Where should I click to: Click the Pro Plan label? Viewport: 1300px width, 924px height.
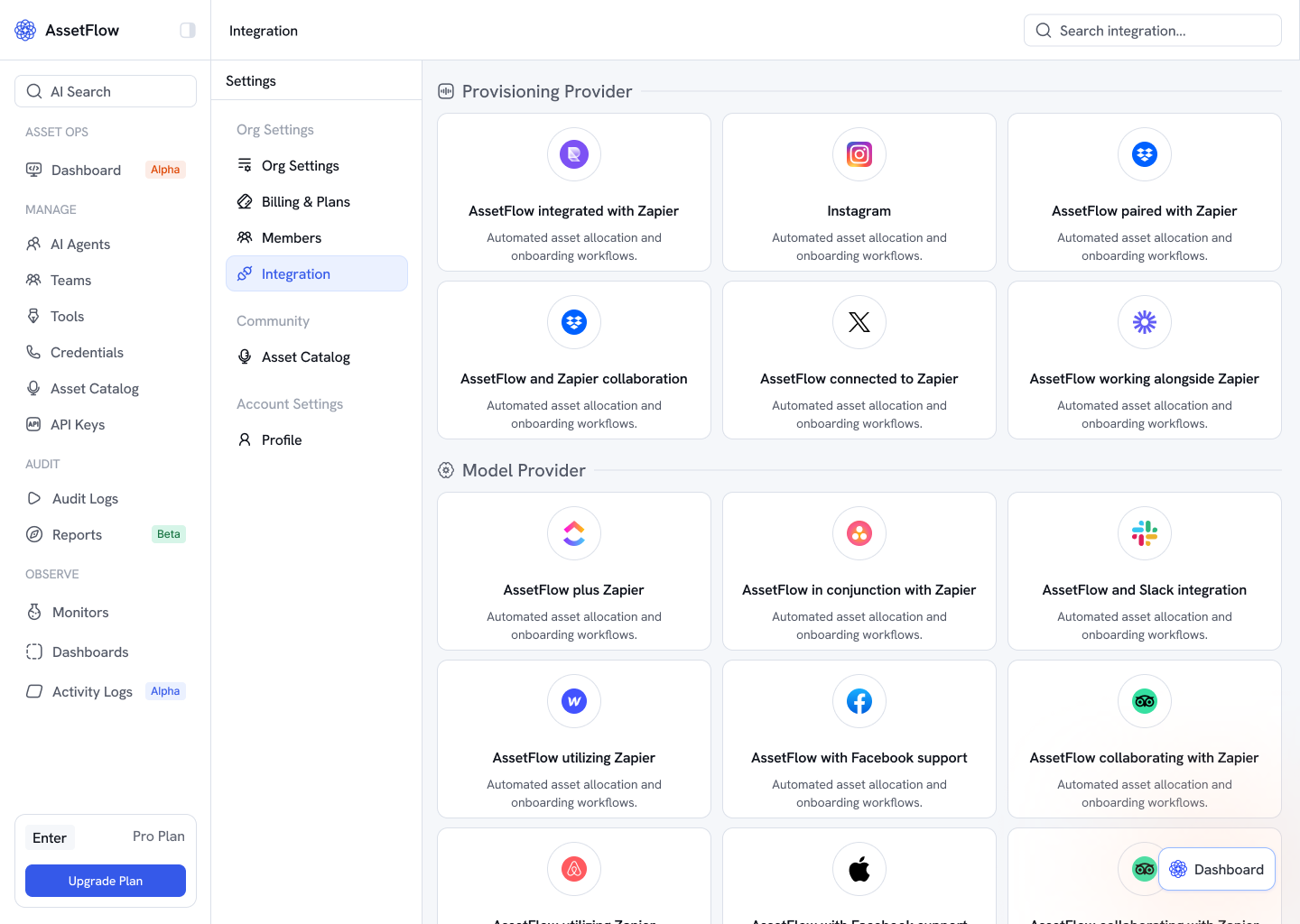click(x=159, y=836)
